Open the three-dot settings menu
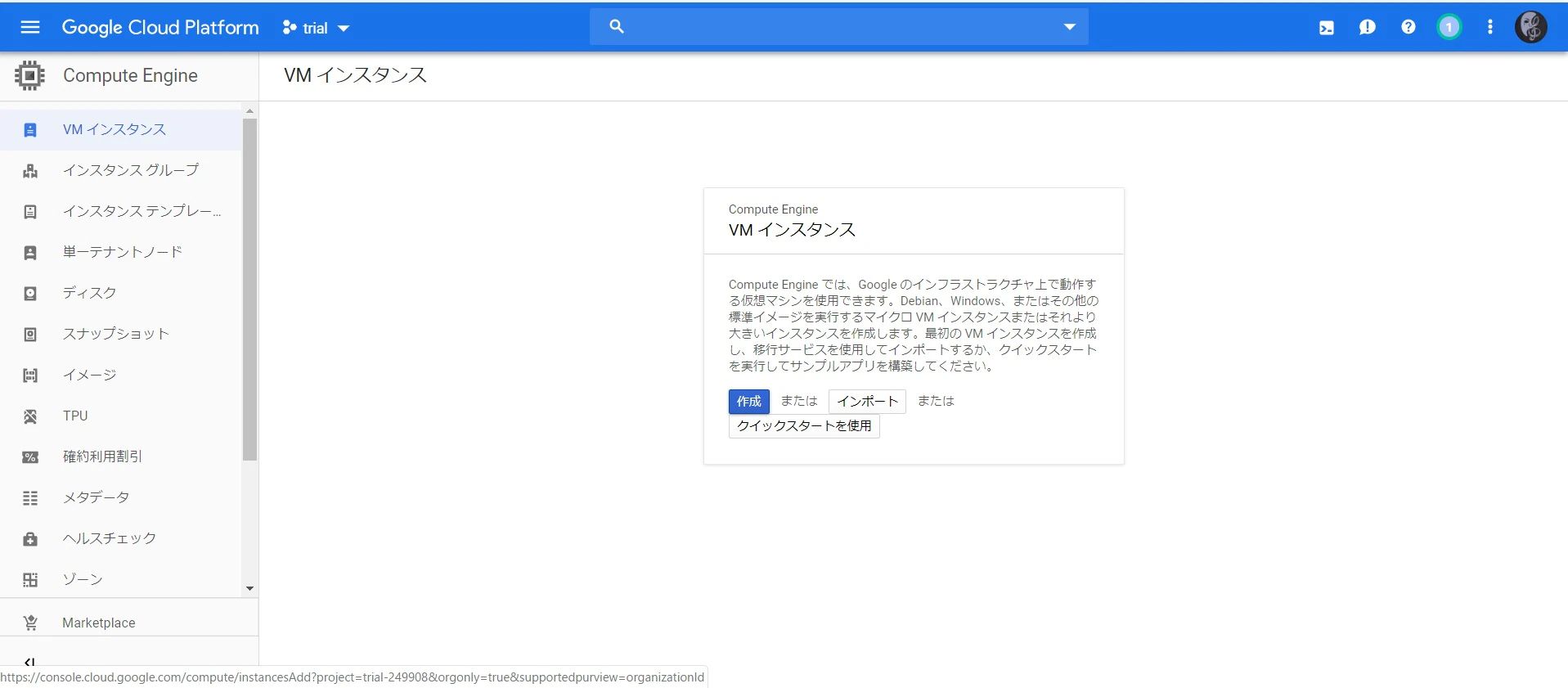Screen dimensions: 1568x688 click(1489, 27)
